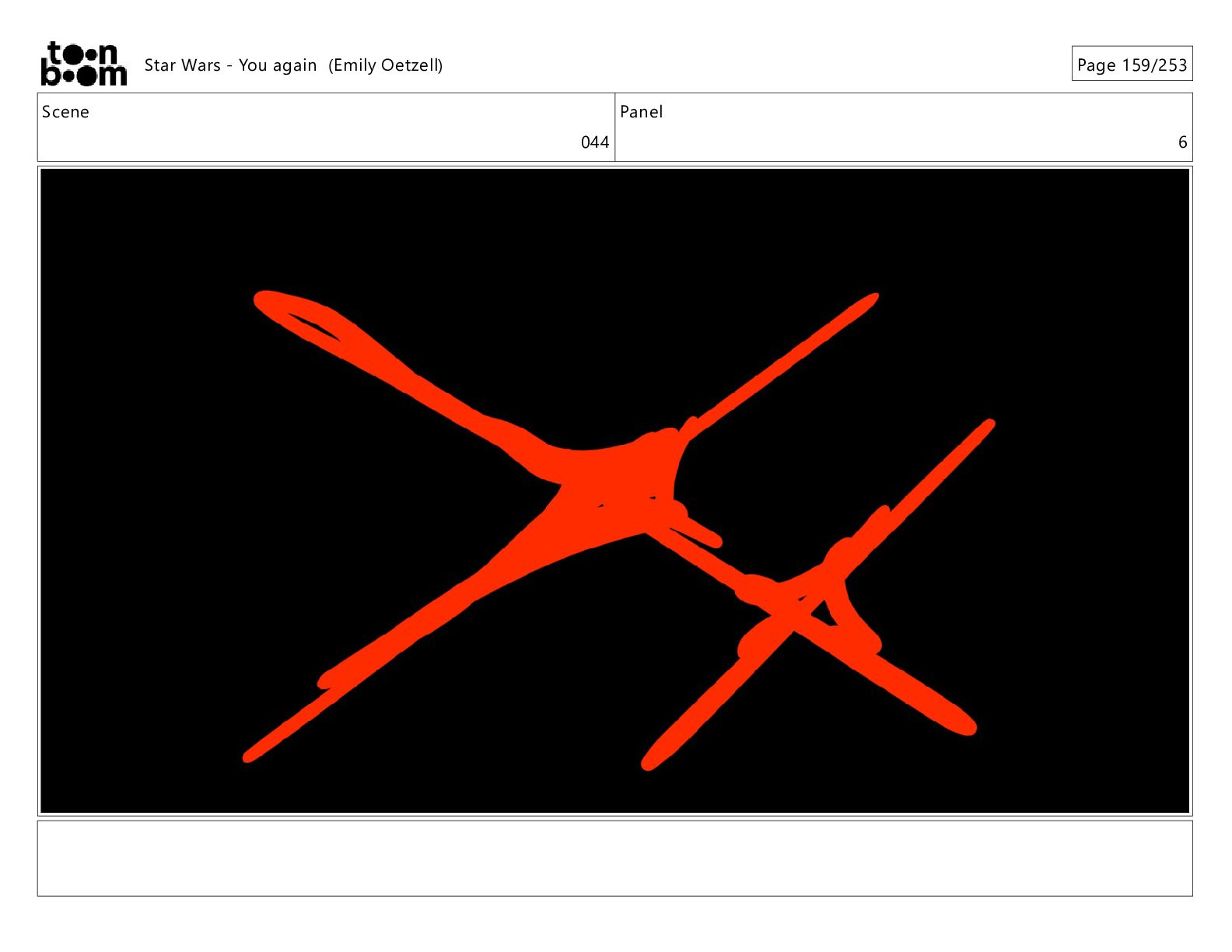Viewport: 1232px width, 952px height.
Task: Click the Toon Boom logo
Action: (83, 64)
